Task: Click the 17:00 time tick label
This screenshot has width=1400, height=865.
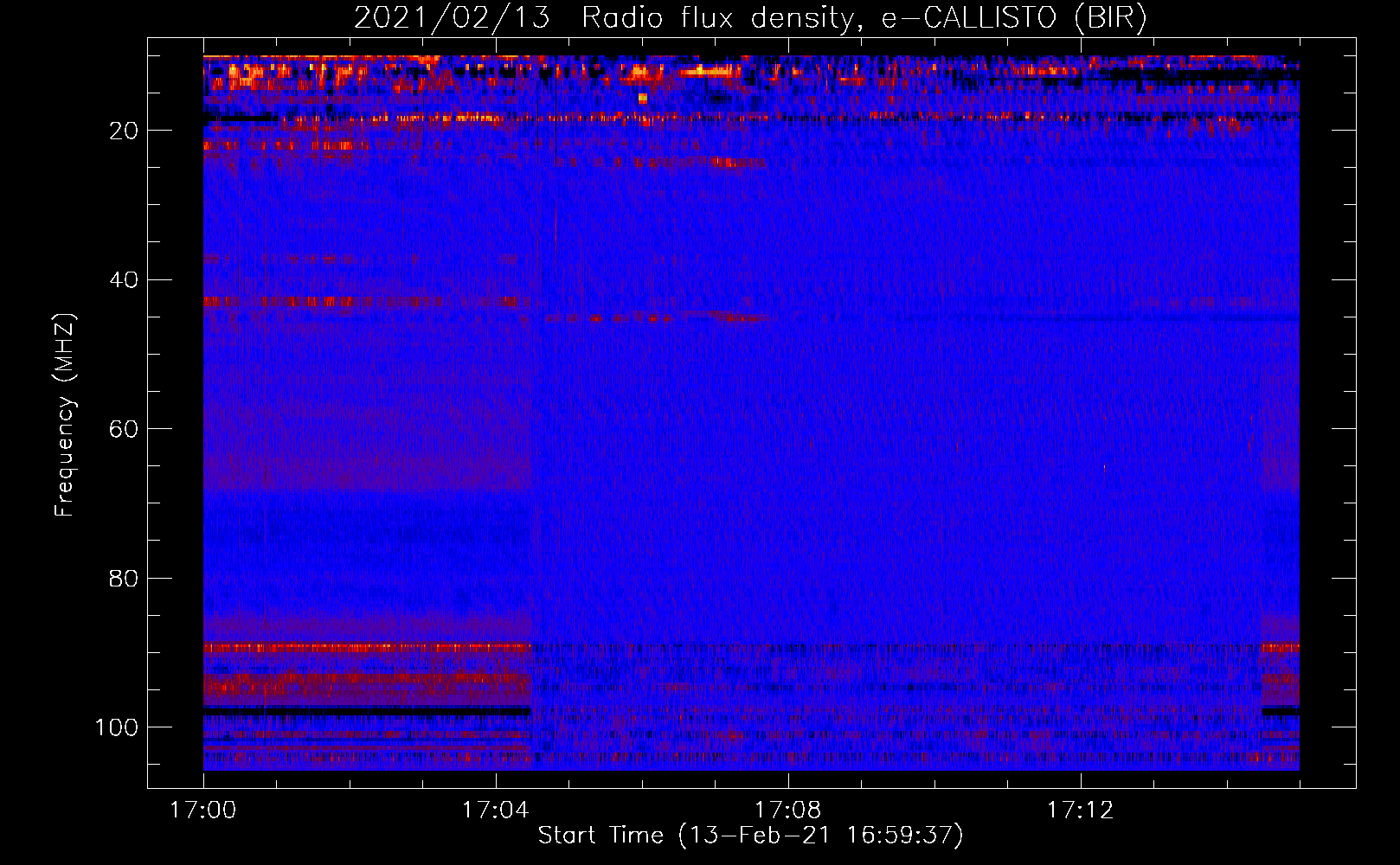Action: pyautogui.click(x=203, y=811)
